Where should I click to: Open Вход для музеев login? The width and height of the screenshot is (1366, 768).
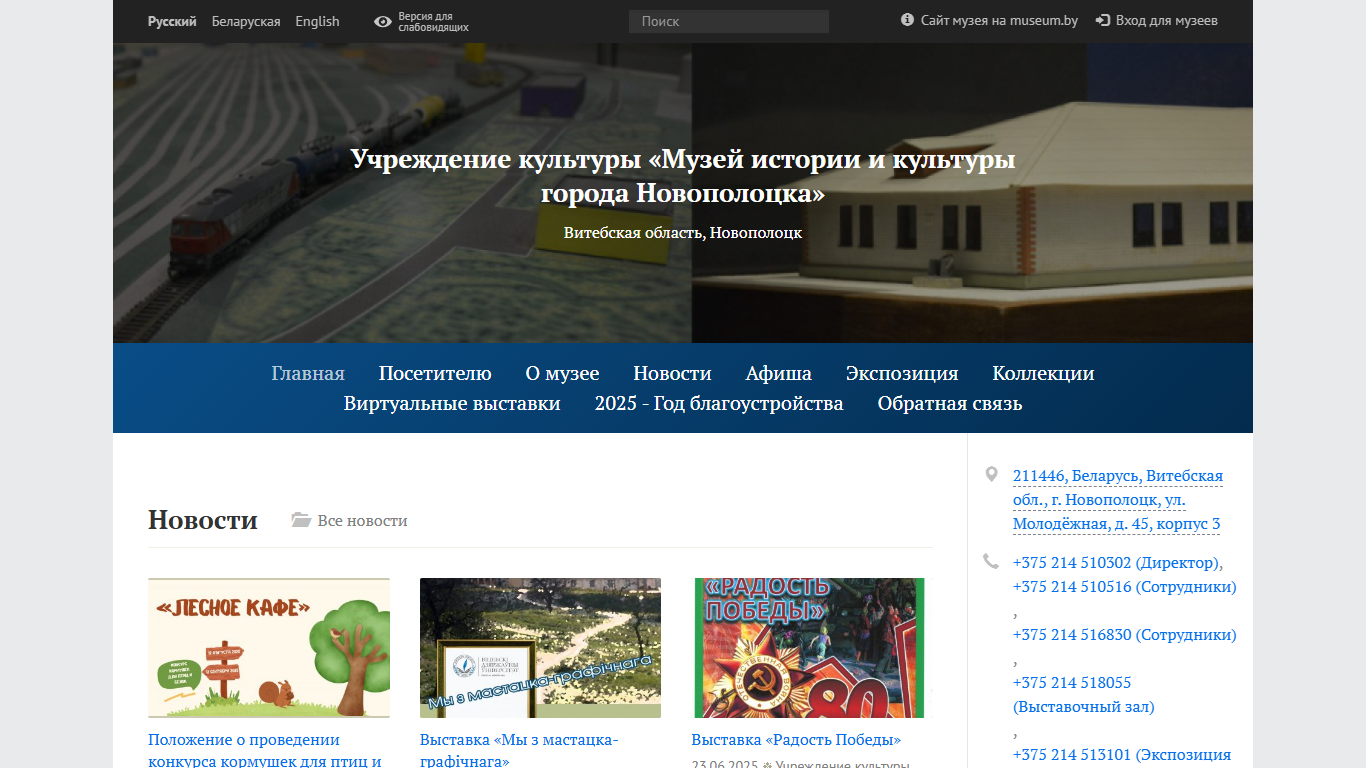pyautogui.click(x=1167, y=20)
